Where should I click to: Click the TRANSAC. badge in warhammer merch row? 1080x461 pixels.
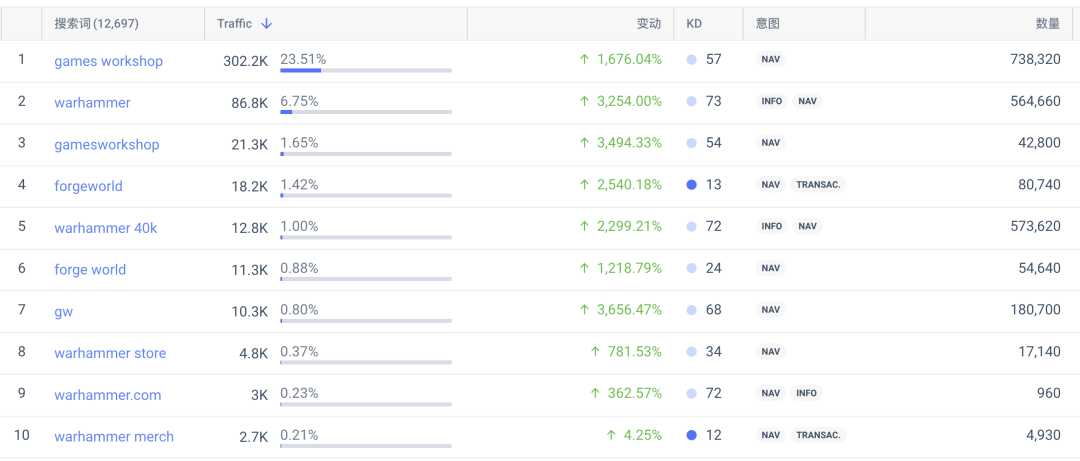pos(818,436)
